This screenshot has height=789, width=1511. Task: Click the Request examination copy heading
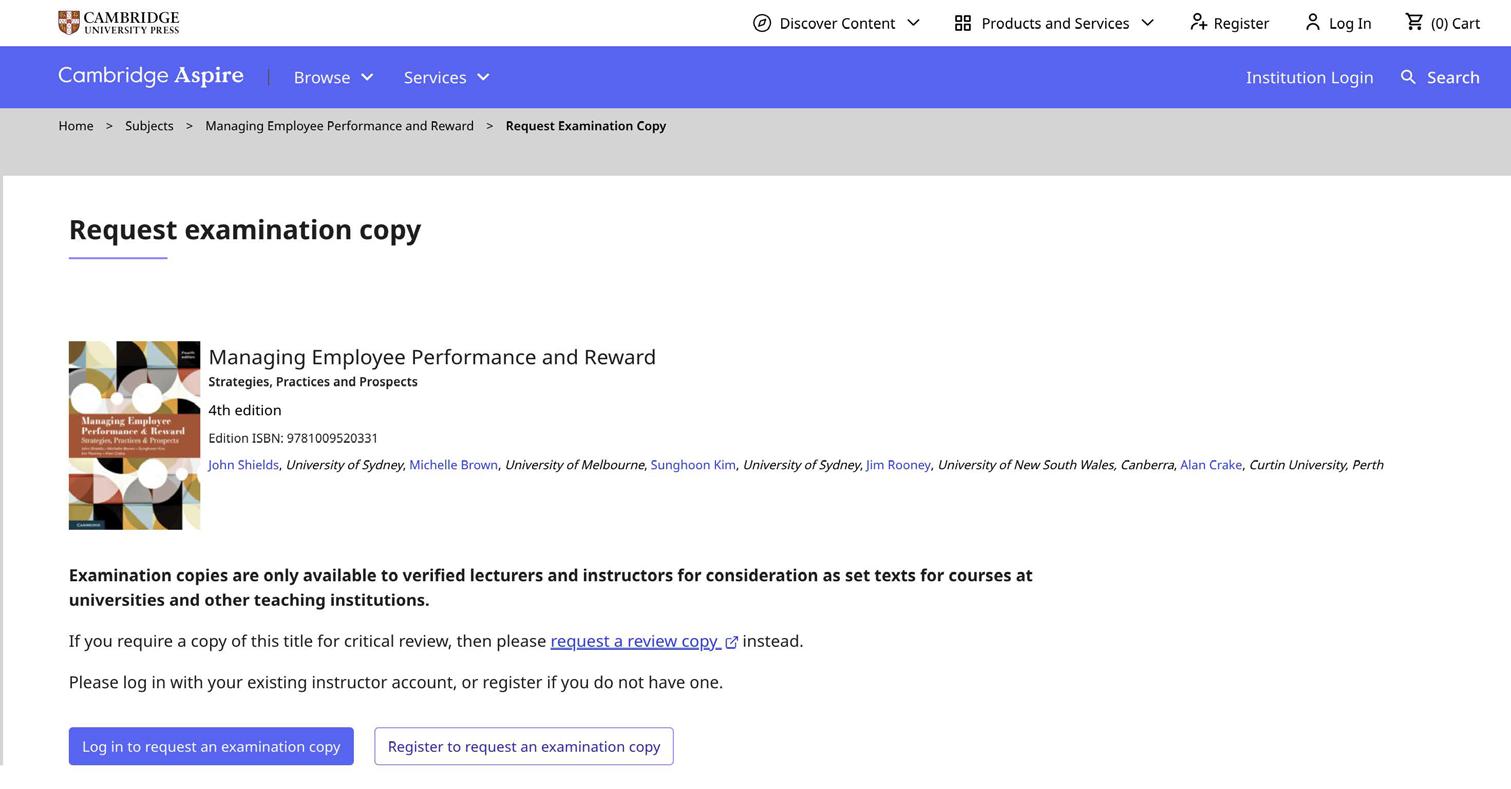coord(245,230)
